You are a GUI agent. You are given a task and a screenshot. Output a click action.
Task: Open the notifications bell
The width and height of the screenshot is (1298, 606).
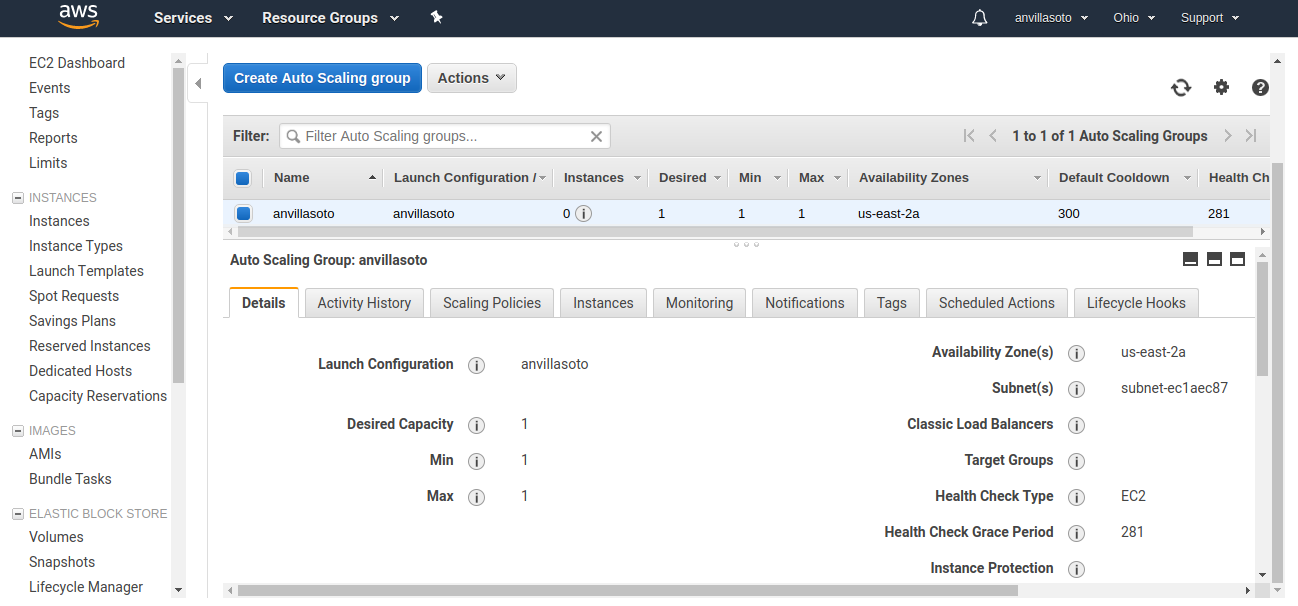(x=980, y=18)
